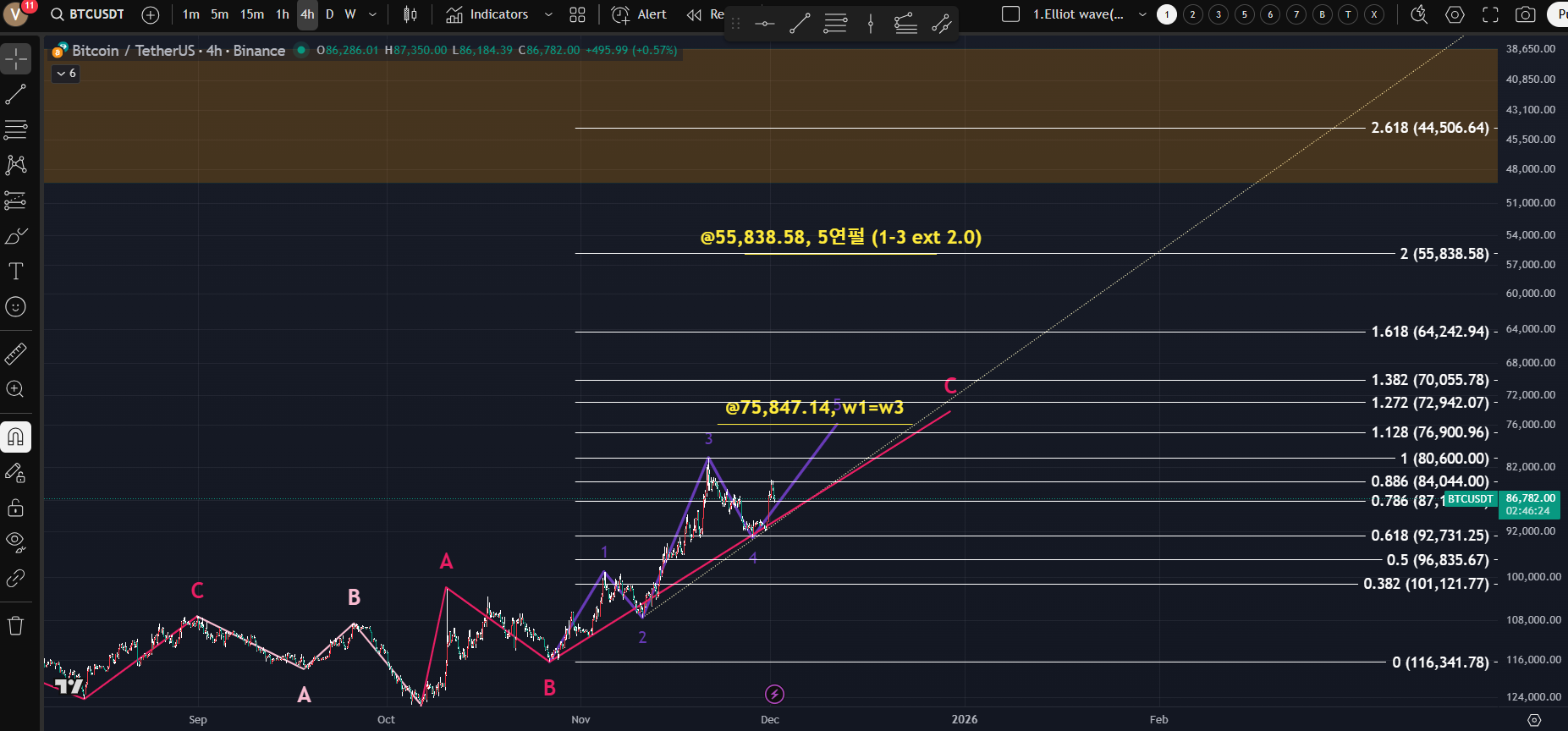Image resolution: width=1568 pixels, height=731 pixels.
Task: Switch to the 1h timeframe
Action: pyautogui.click(x=282, y=14)
